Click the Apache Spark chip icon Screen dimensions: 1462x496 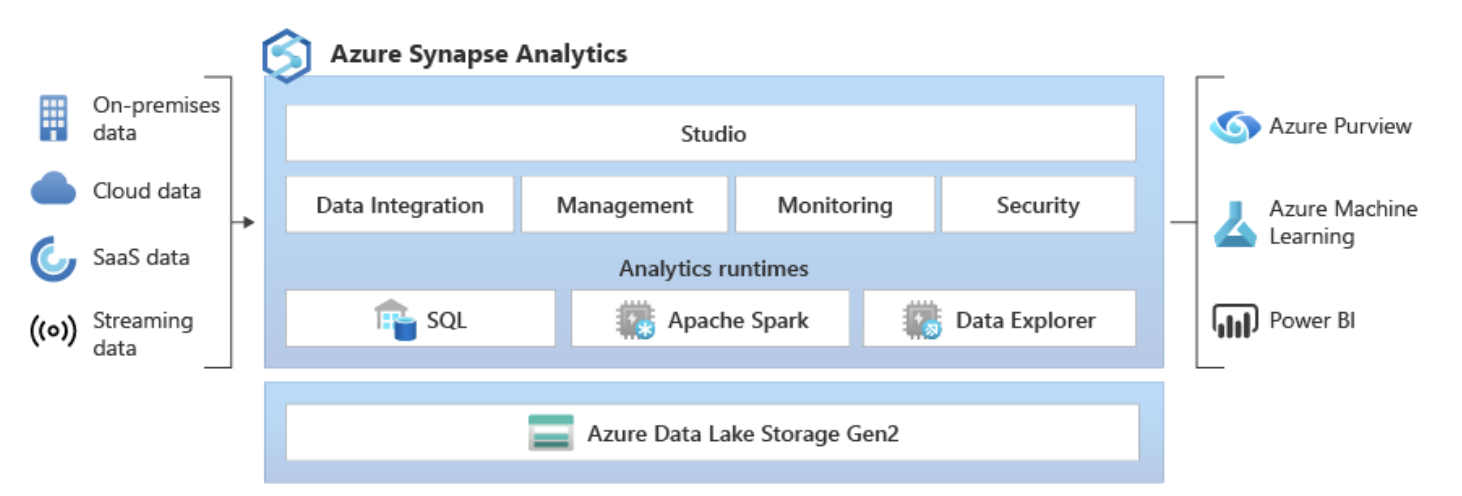pyautogui.click(x=635, y=321)
